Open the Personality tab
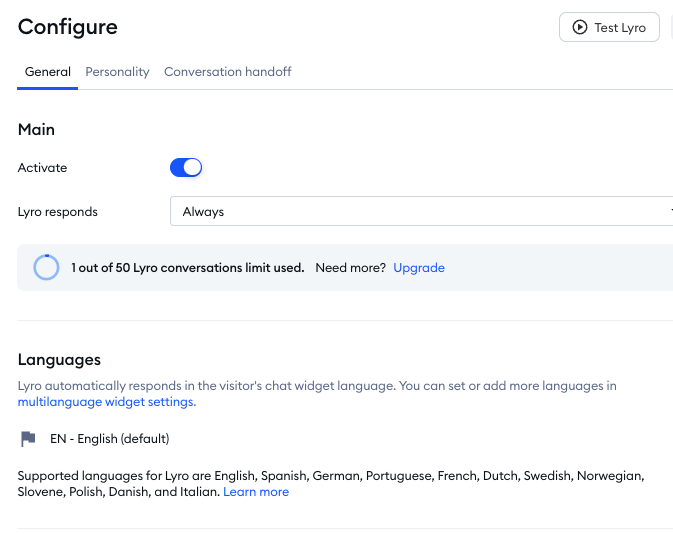This screenshot has height=534, width=673. point(117,72)
